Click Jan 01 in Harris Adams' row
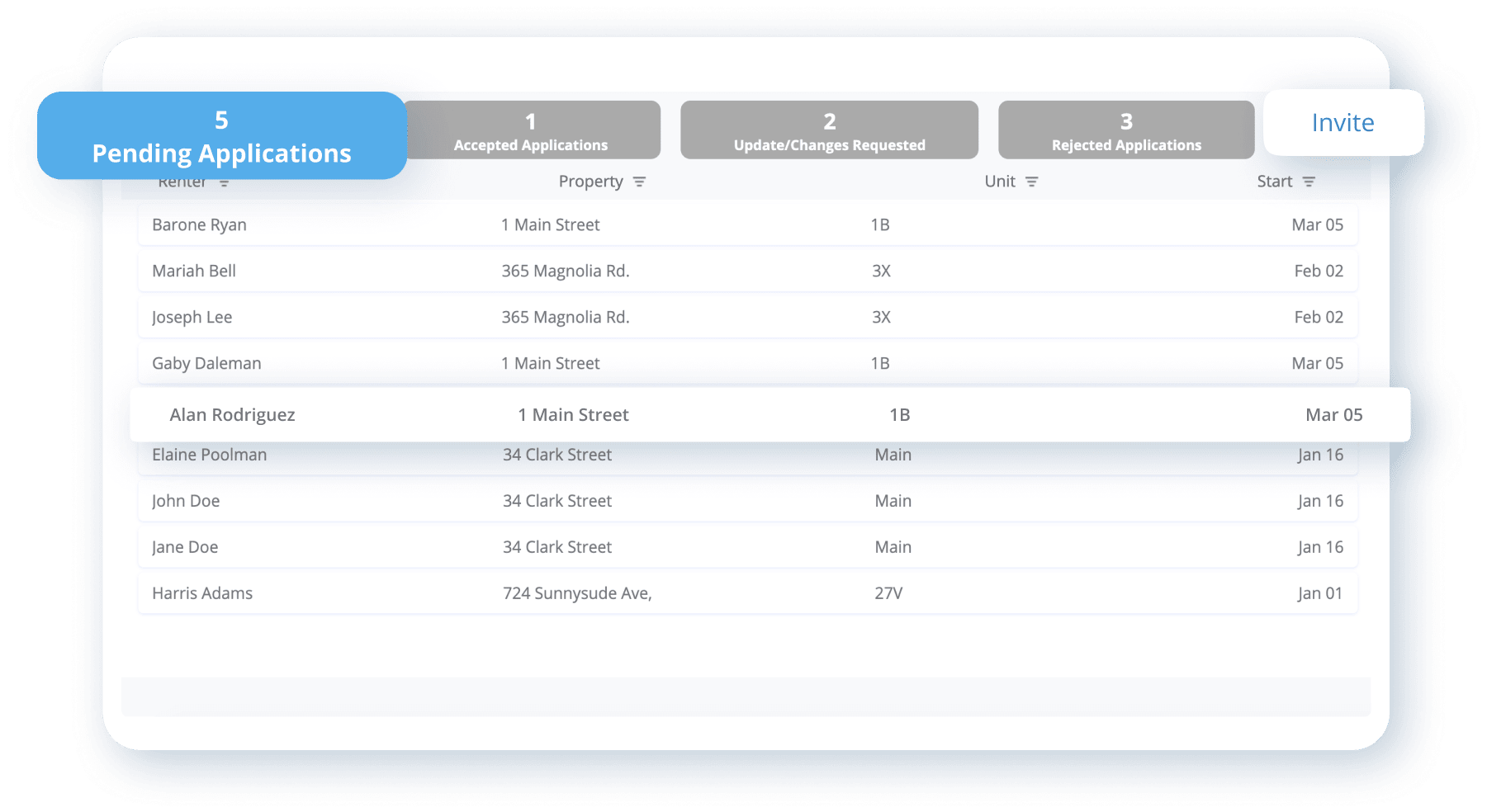Screen dimensions: 1487x812 click(1319, 593)
